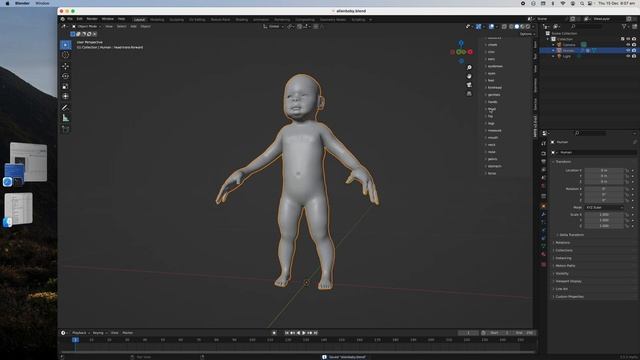
Task: Expand the Viewport Display panel
Action: click(568, 281)
